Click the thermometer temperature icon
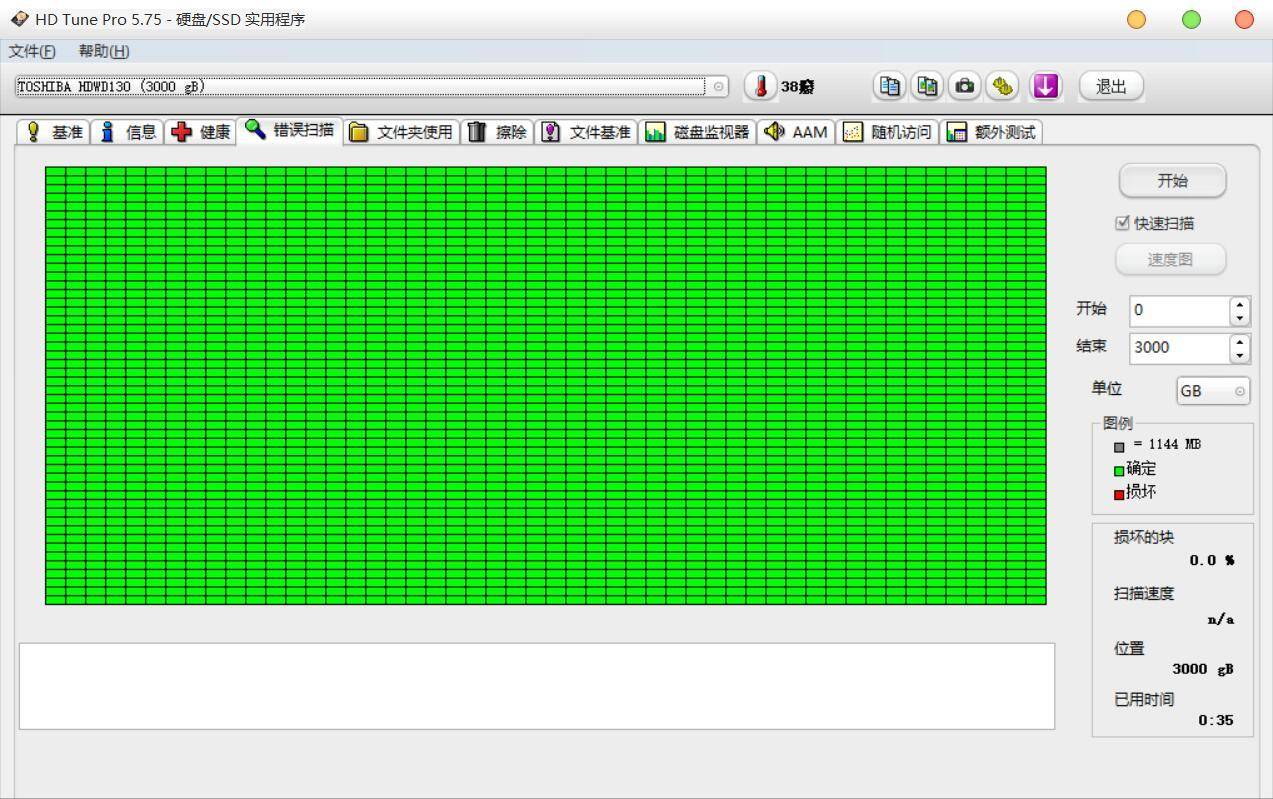The image size is (1273, 799). click(x=761, y=87)
